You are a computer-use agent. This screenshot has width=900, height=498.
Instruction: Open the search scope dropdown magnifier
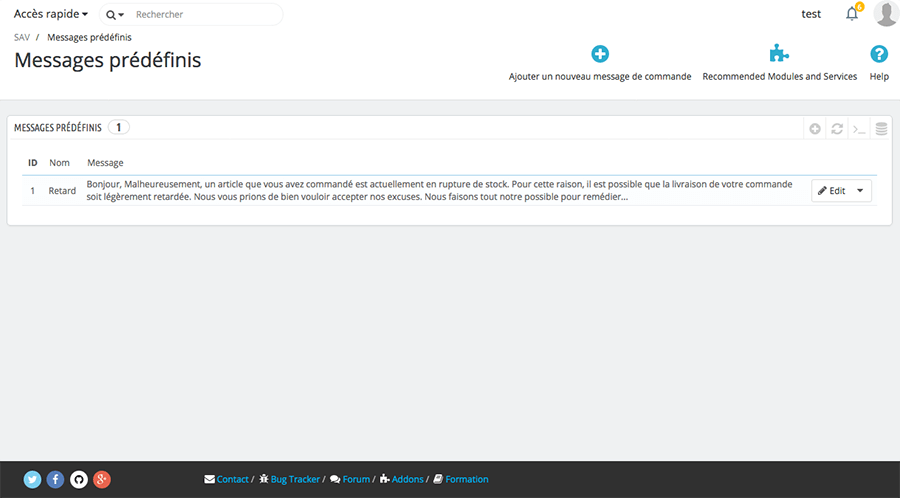pos(114,15)
